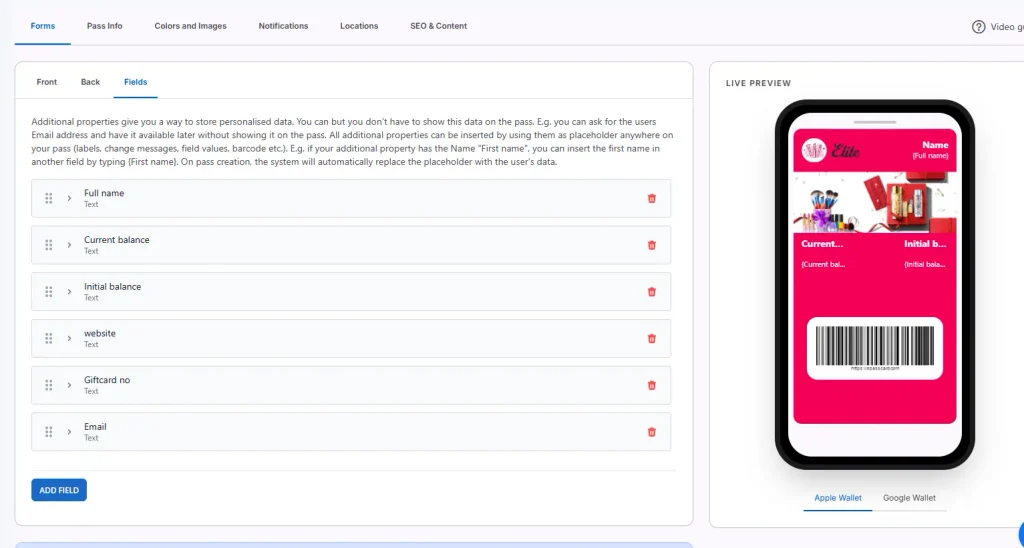This screenshot has width=1024, height=548.
Task: Open the Notifications tab
Action: tap(283, 26)
